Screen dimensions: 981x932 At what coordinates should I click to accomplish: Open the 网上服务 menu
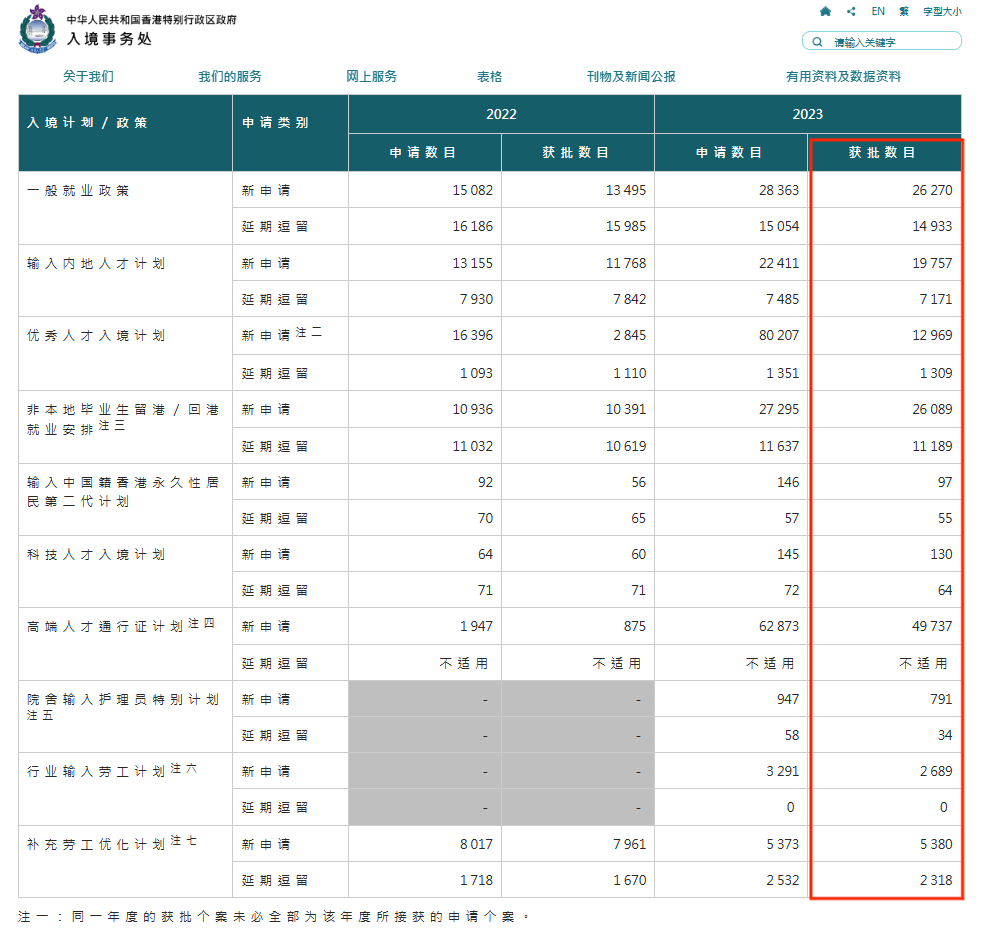[372, 76]
